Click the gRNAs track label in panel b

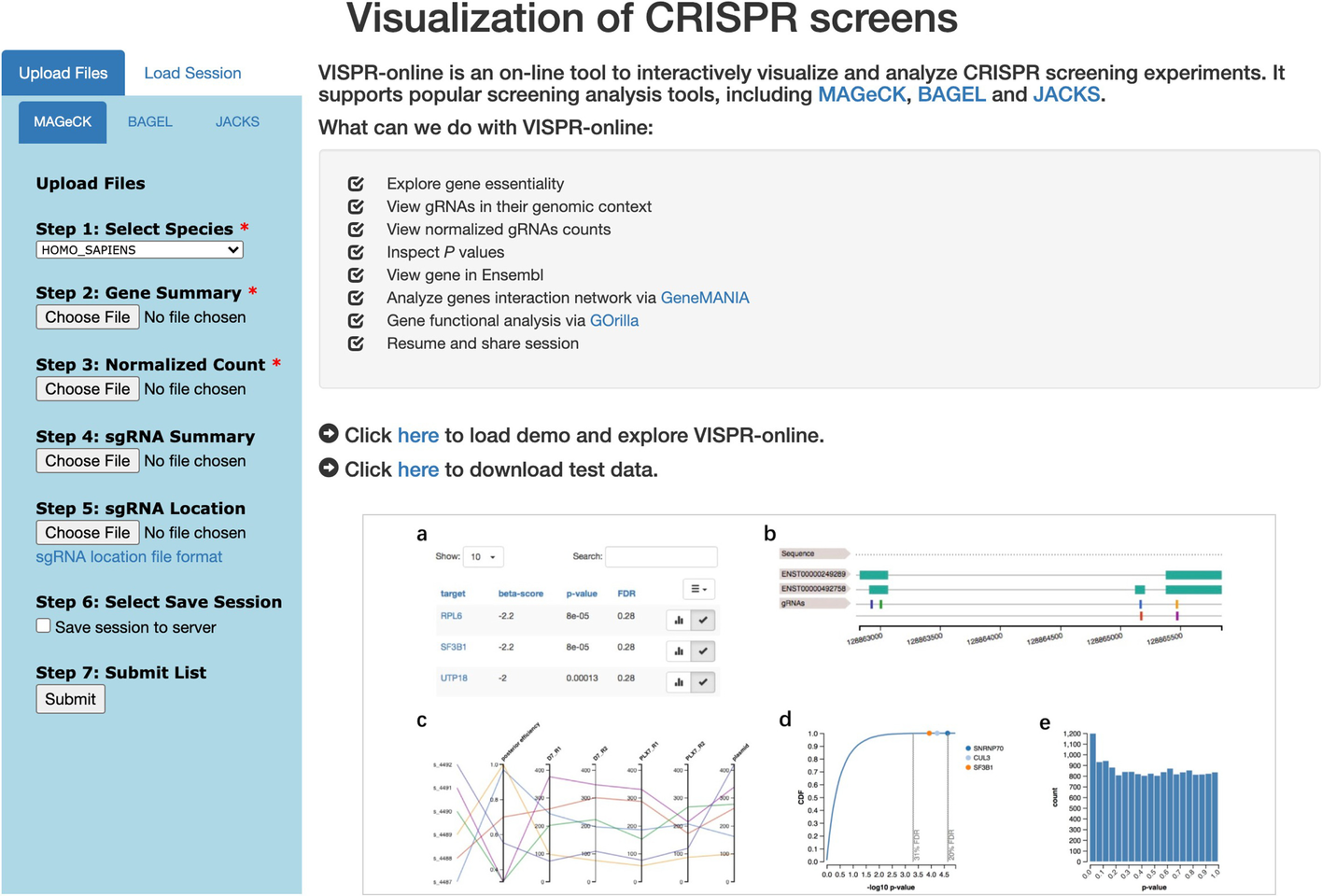coord(813,604)
